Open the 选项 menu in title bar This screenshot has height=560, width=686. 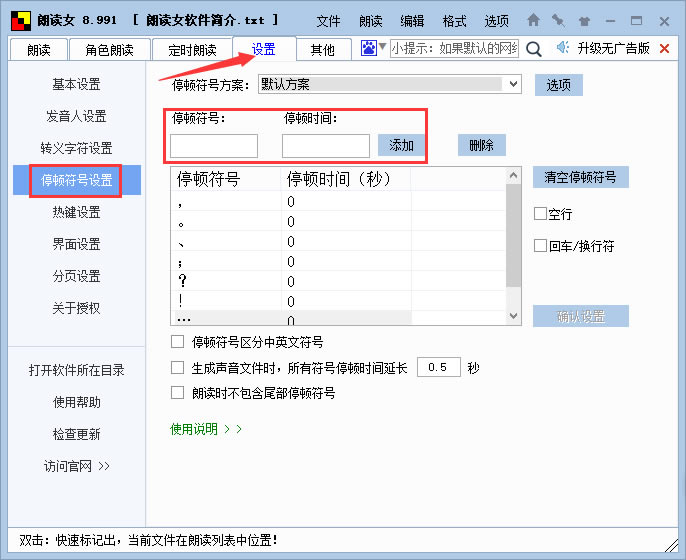497,21
